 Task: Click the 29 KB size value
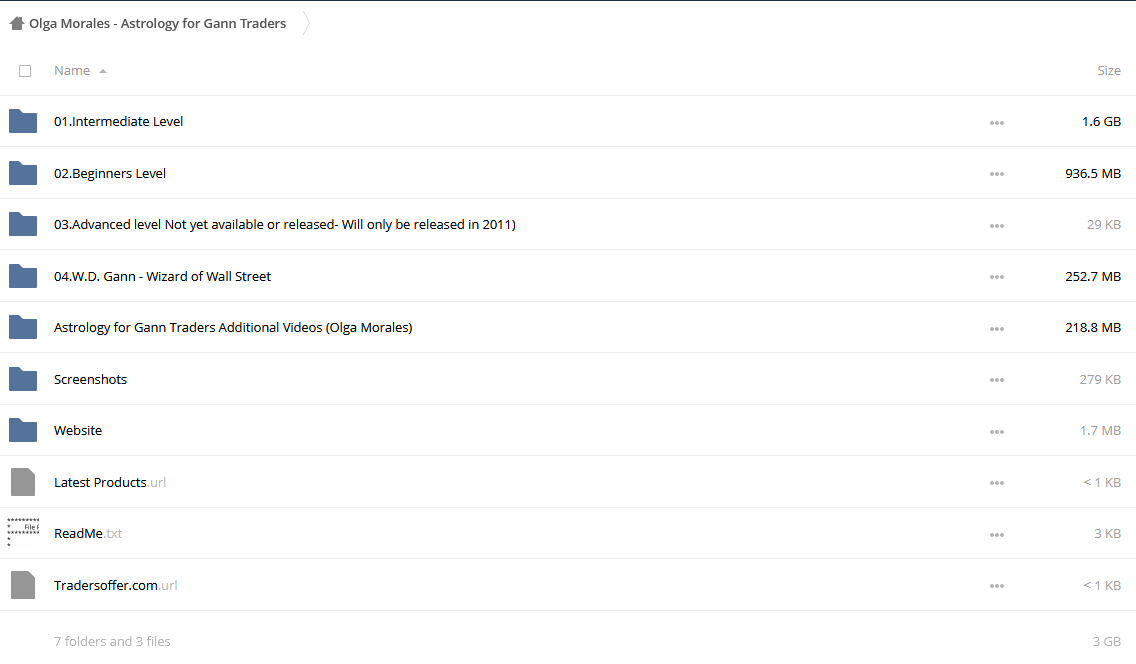point(1103,224)
